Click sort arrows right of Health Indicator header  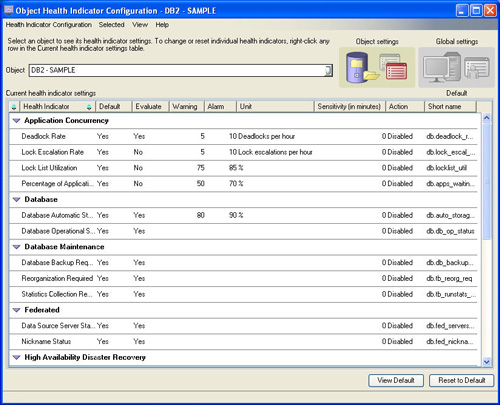click(89, 107)
